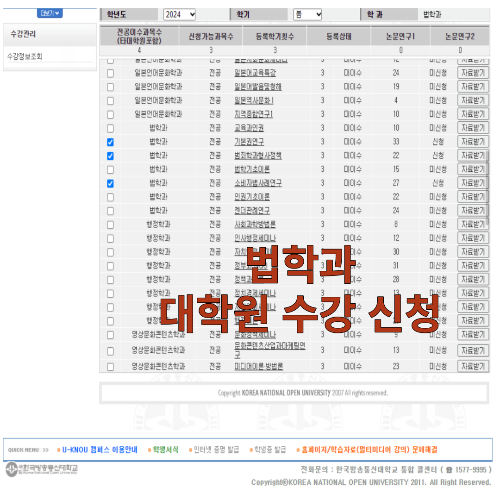Screen dimensions: 500x500
Task: Uncheck the 소비자법사례연구 course checkbox
Action: click(x=110, y=183)
